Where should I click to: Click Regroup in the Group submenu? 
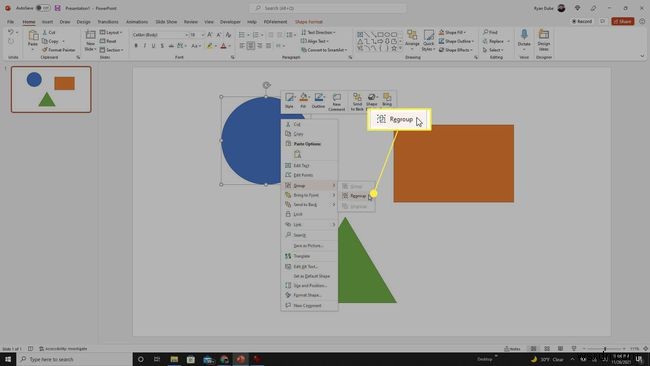point(357,196)
